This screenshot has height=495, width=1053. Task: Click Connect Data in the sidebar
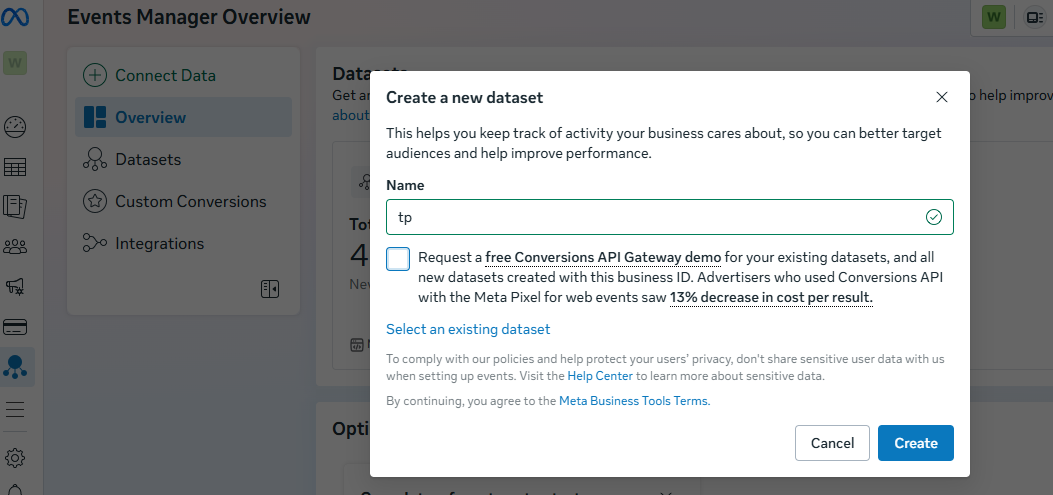coord(165,75)
